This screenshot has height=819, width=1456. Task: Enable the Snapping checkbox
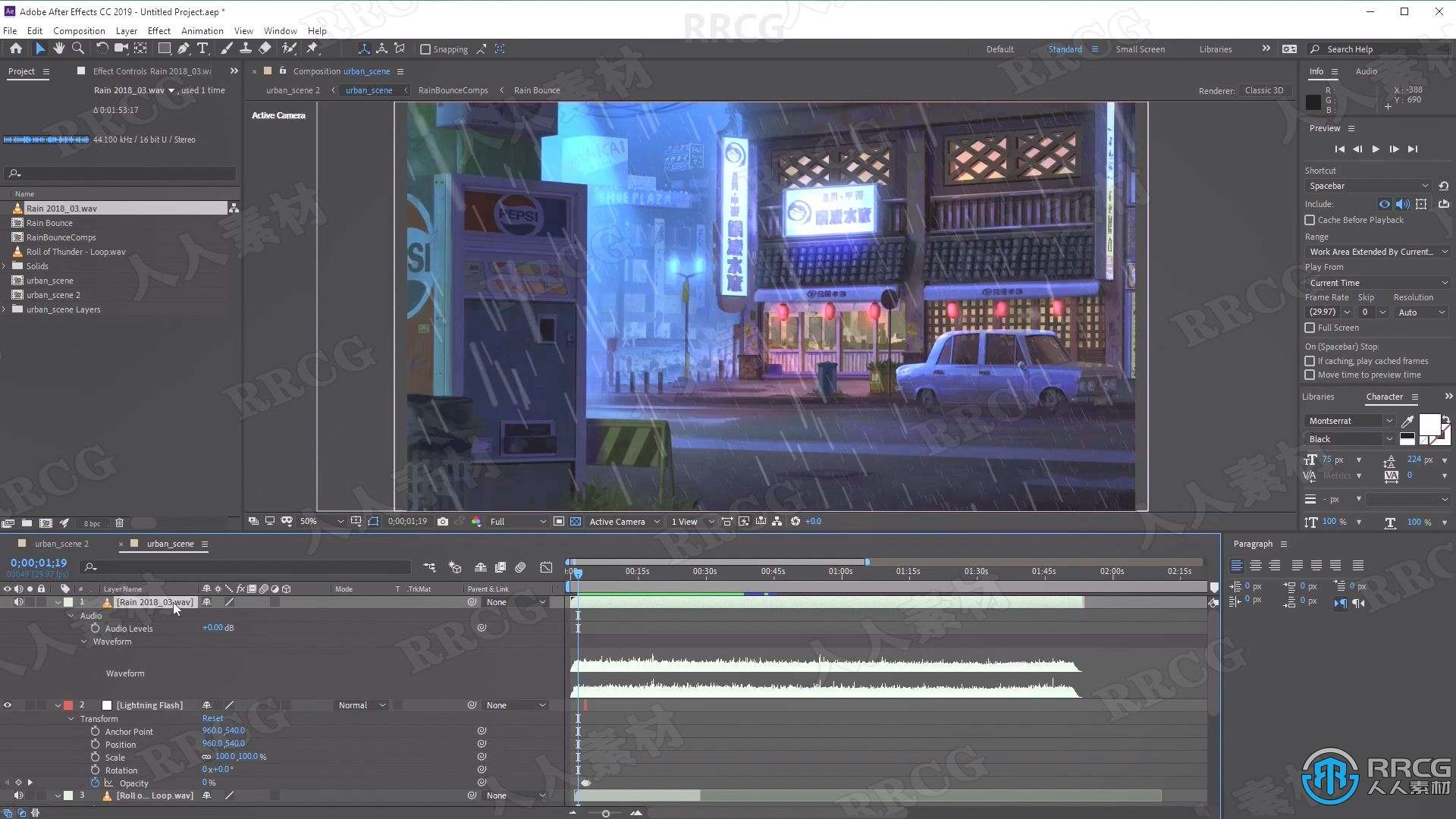pos(425,49)
